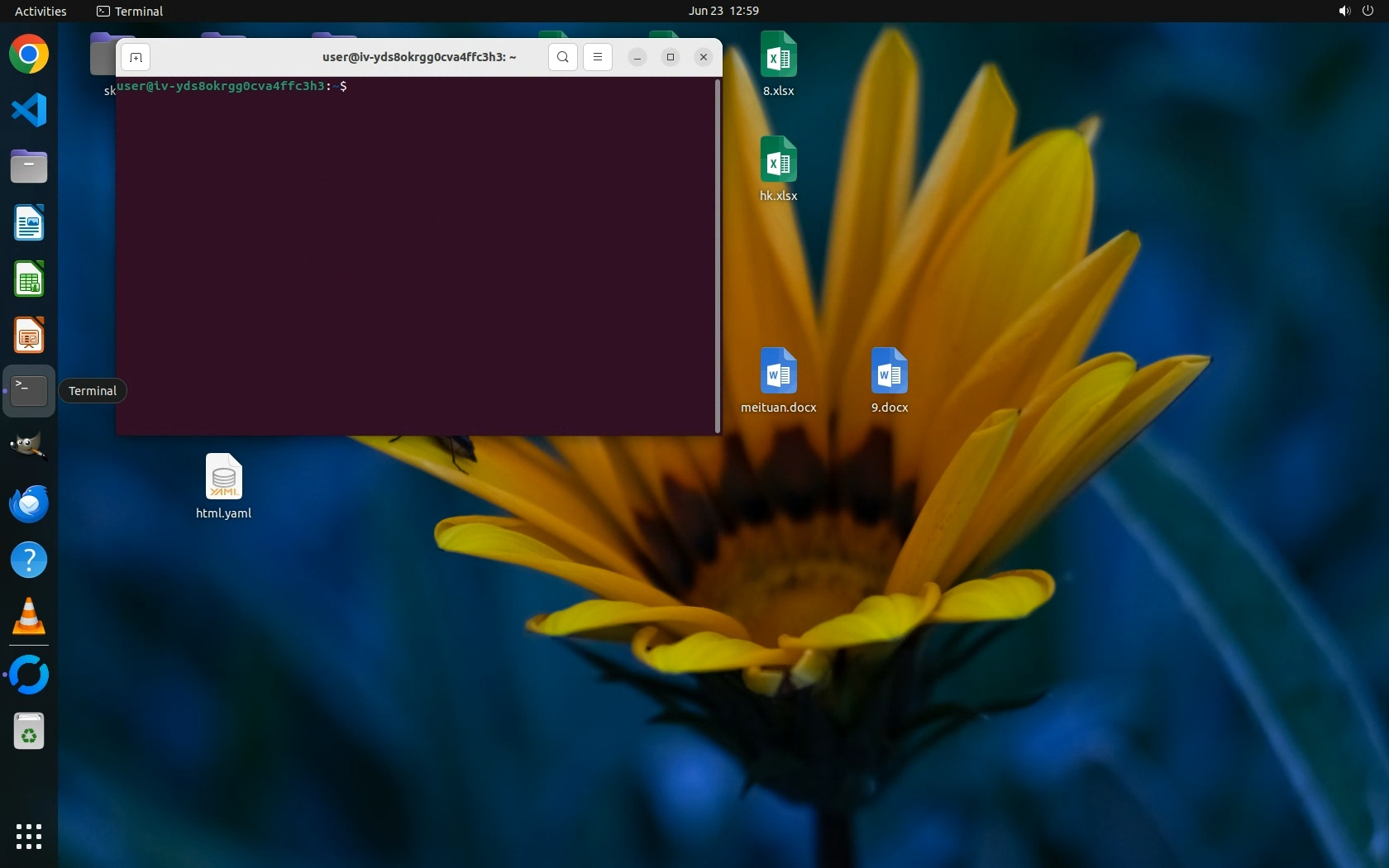Open GIMP image editor from the dock

point(29,447)
